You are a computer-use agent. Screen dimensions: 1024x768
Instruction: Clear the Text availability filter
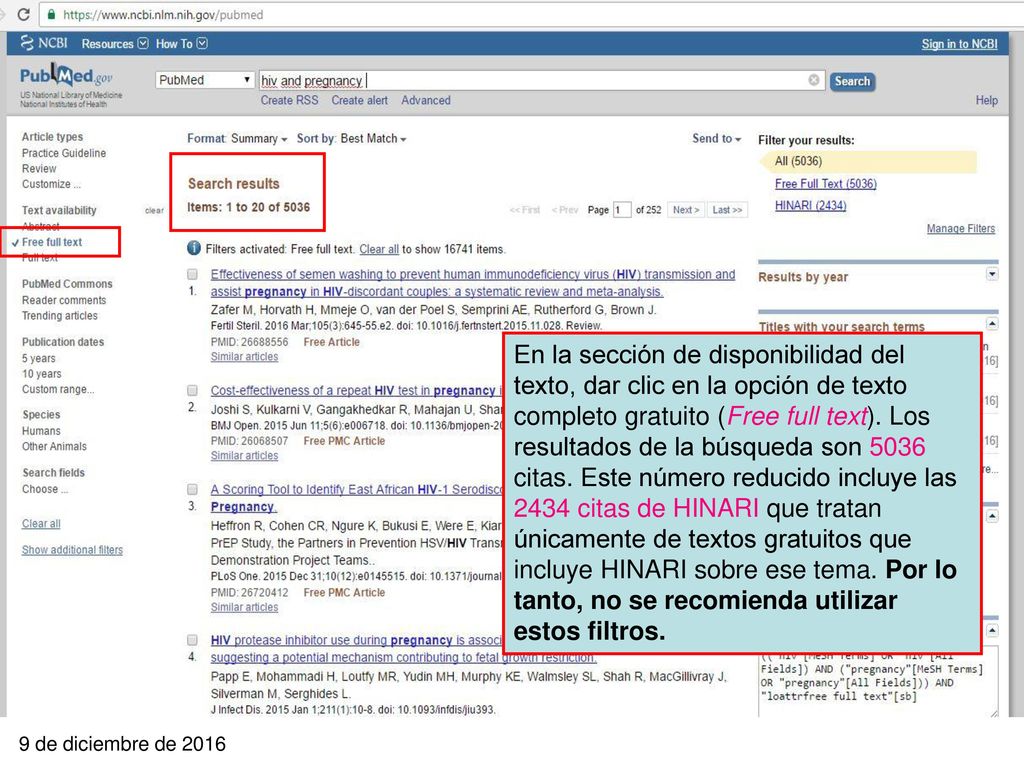154,210
